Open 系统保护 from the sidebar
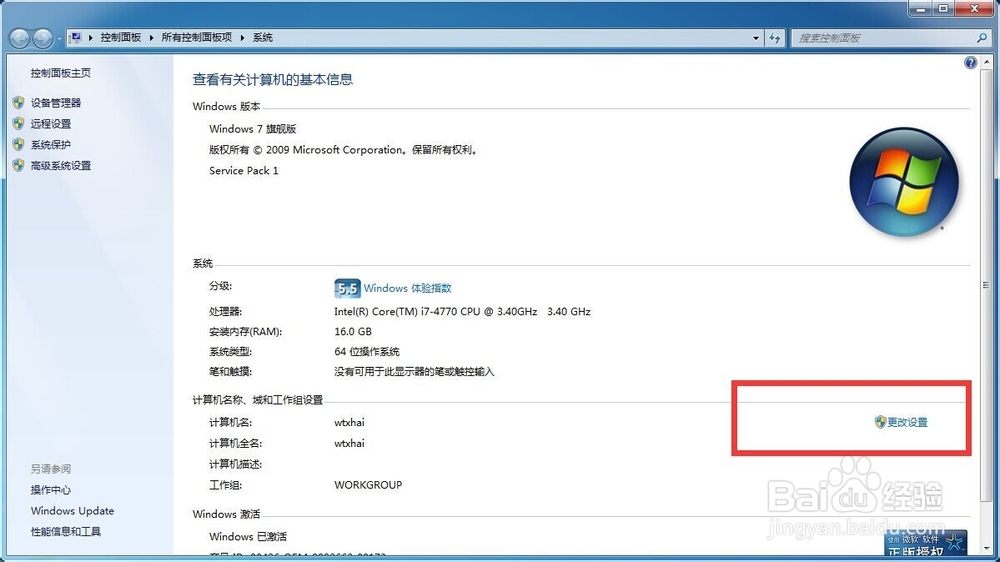Screen dimensions: 1000x562 coord(50,145)
